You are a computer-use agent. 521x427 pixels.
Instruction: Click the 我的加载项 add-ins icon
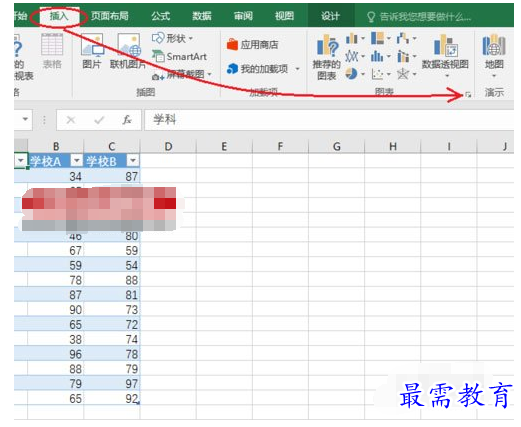[x=232, y=69]
